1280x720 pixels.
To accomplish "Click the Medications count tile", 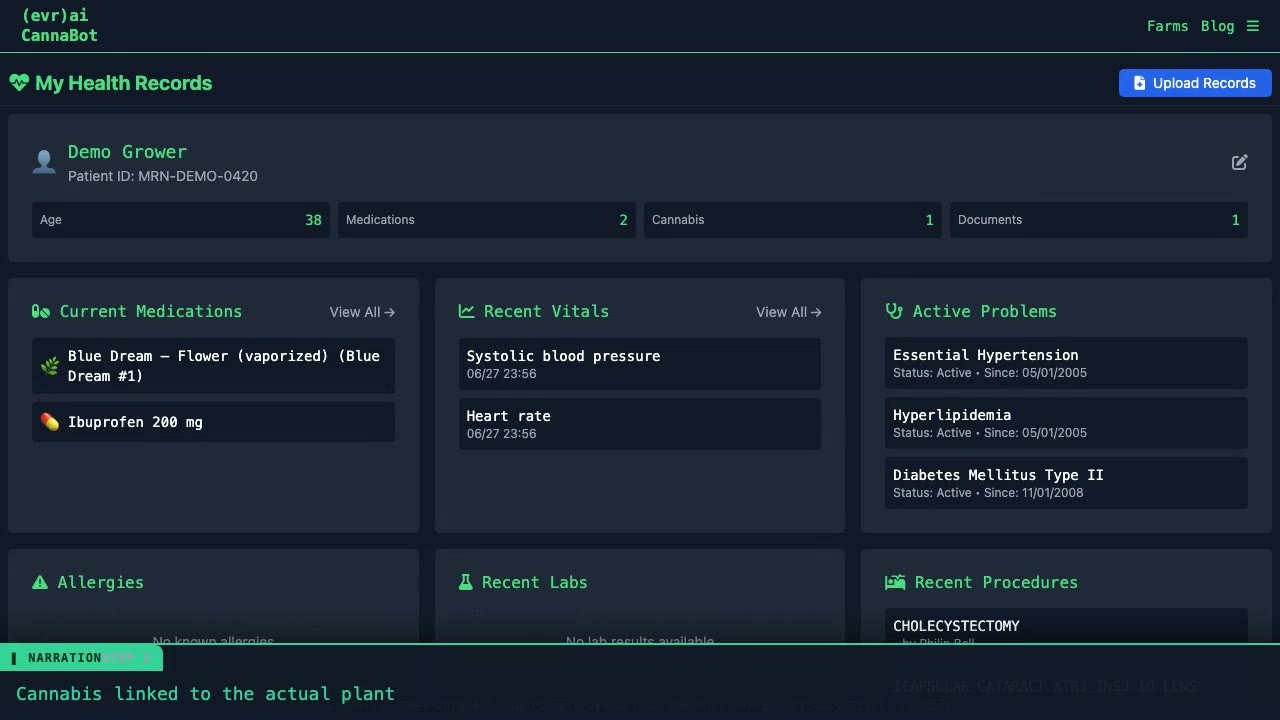I will pyautogui.click(x=487, y=220).
